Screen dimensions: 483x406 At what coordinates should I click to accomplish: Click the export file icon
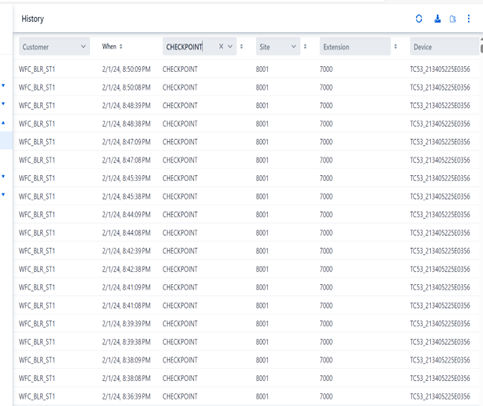453,19
